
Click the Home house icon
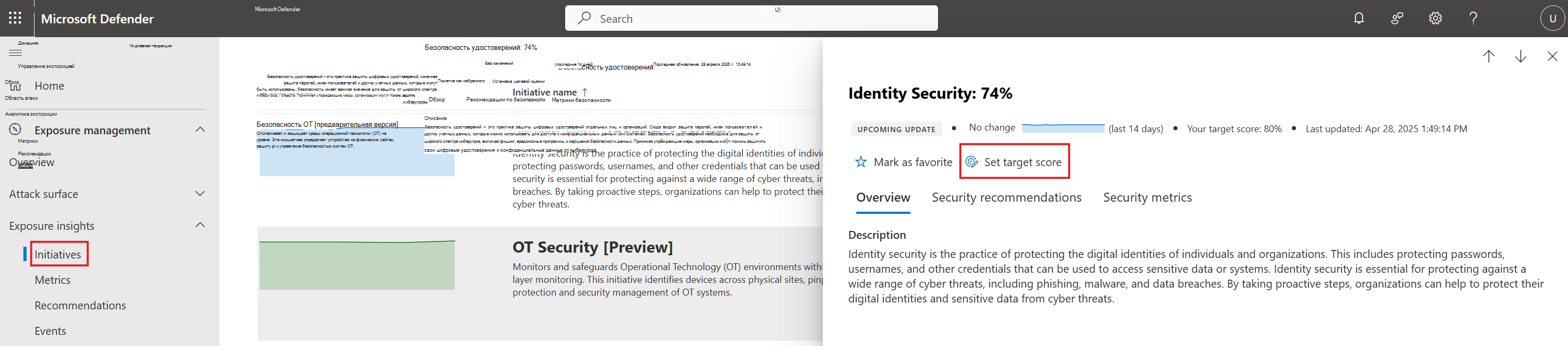15,86
